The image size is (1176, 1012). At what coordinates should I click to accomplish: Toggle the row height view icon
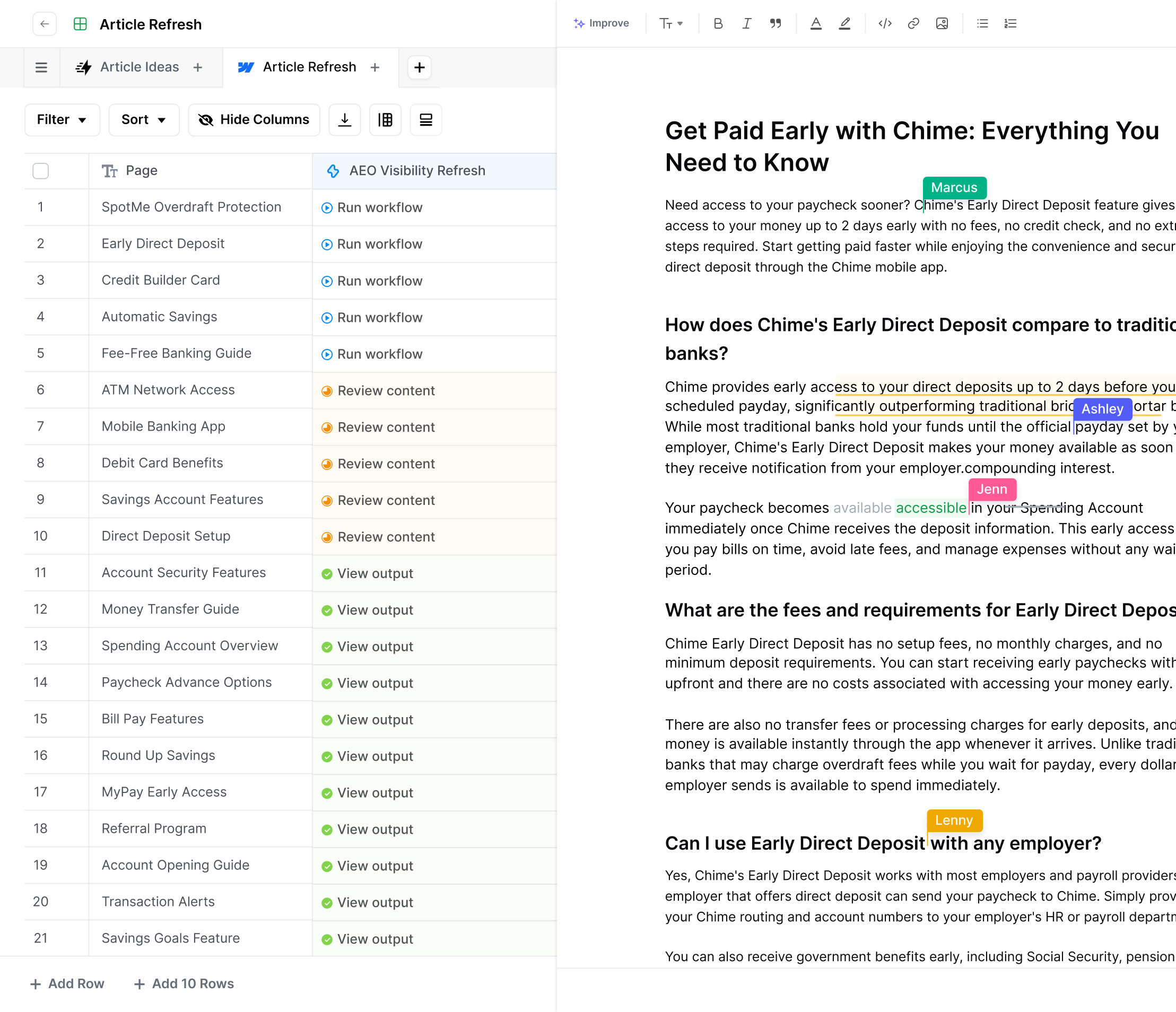[425, 120]
